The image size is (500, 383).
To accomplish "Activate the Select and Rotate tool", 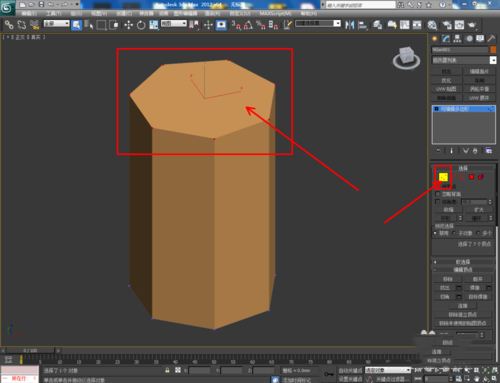I will click(x=141, y=25).
